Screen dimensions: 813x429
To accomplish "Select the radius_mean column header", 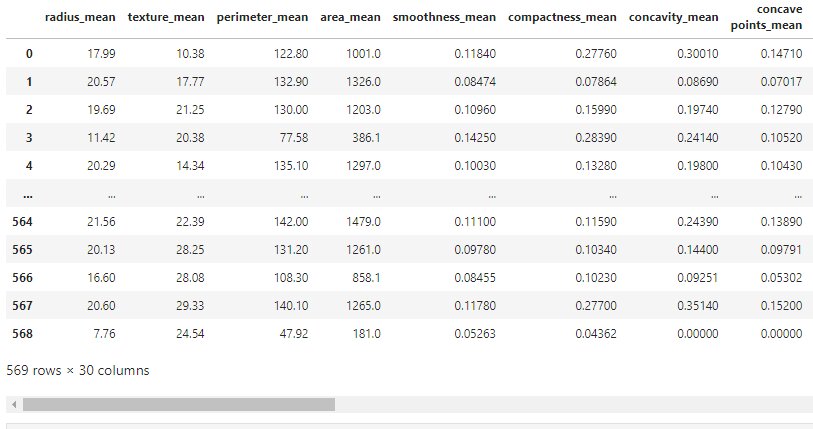I will point(80,19).
